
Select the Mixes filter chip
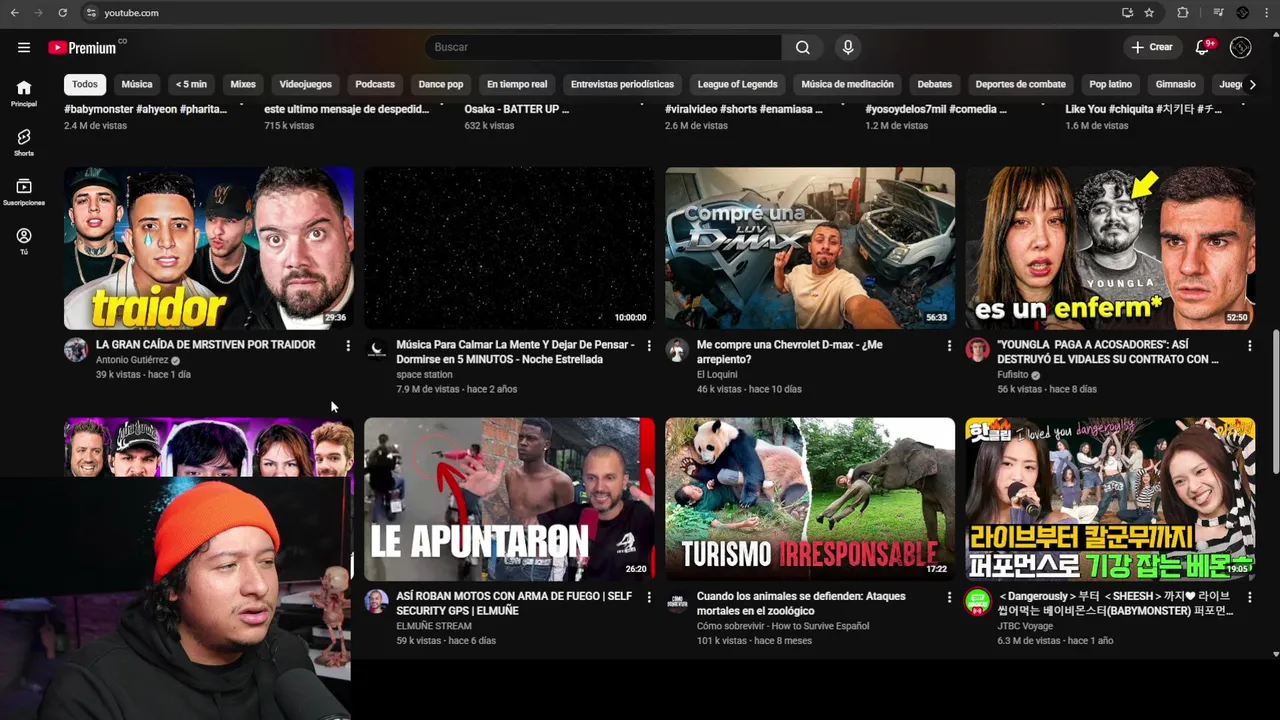243,85
